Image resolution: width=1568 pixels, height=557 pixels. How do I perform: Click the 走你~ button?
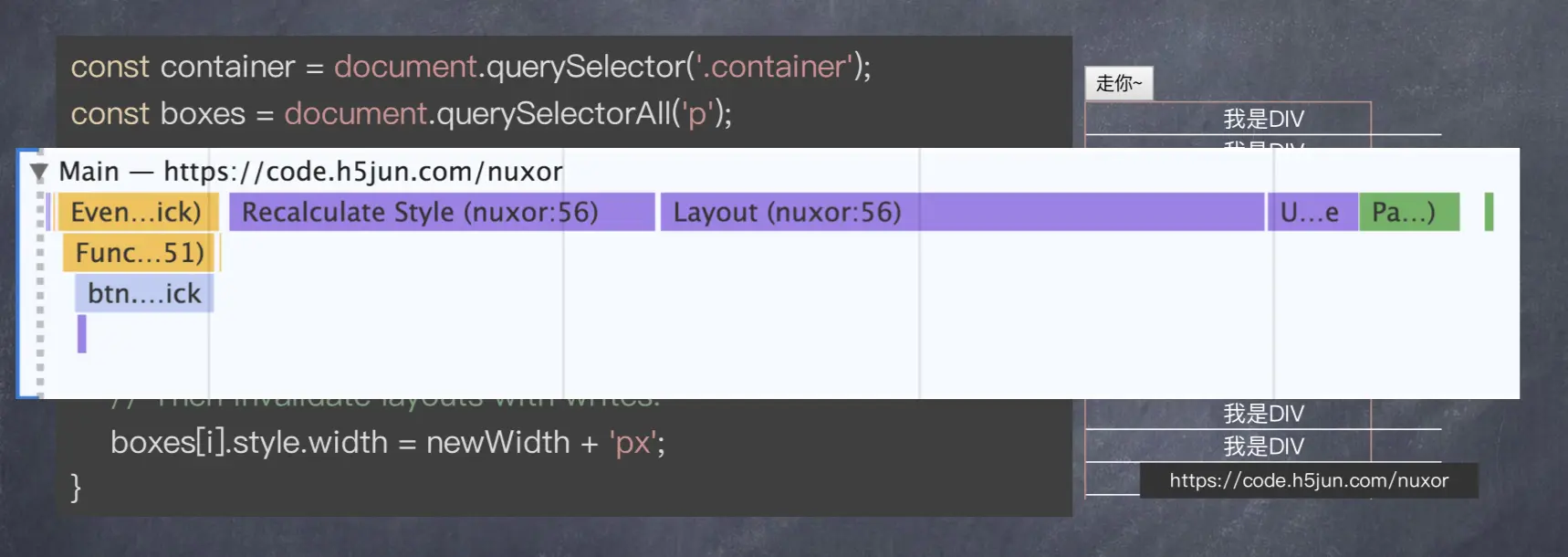point(1119,83)
